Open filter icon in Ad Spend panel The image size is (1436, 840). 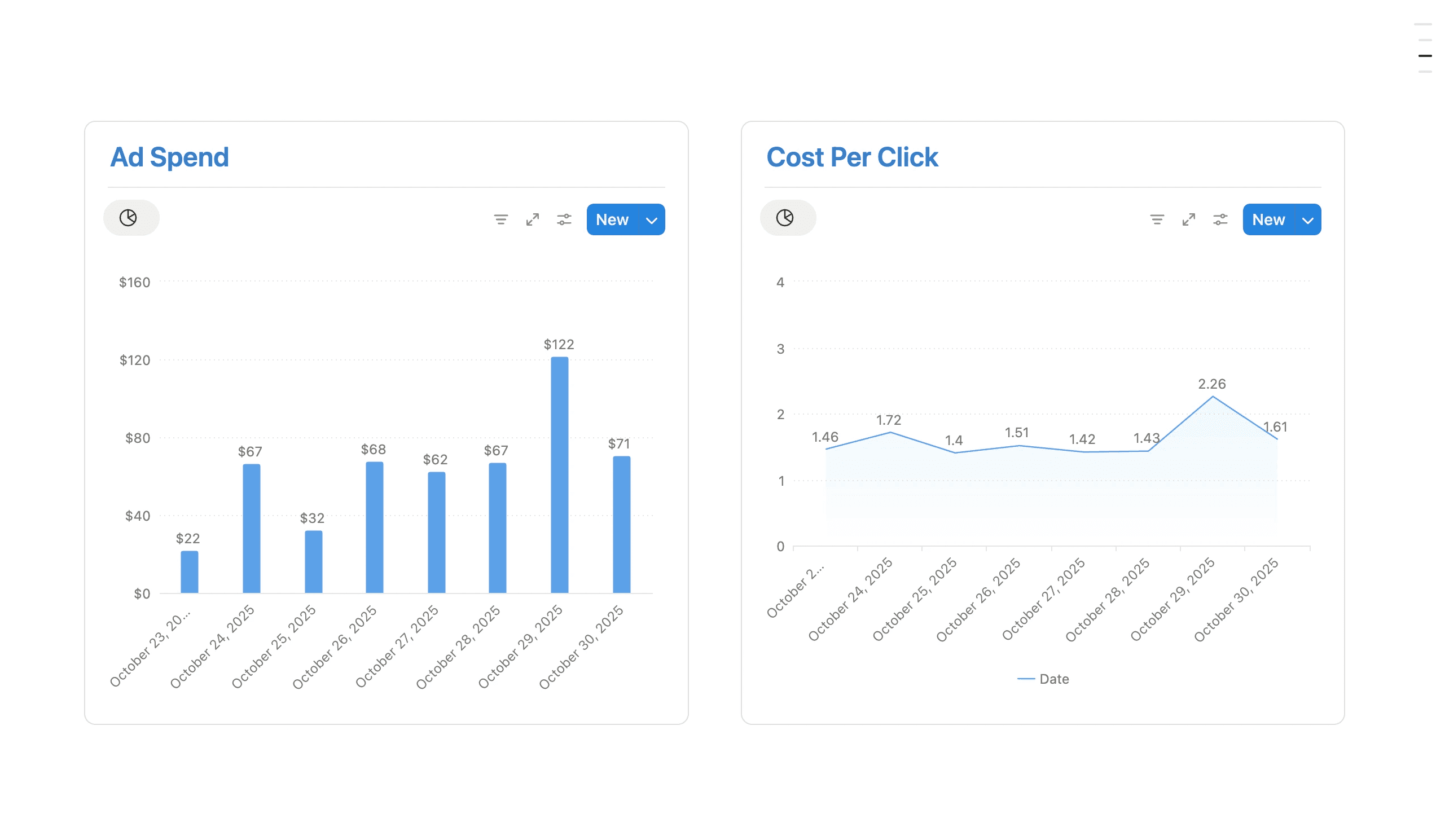coord(501,220)
